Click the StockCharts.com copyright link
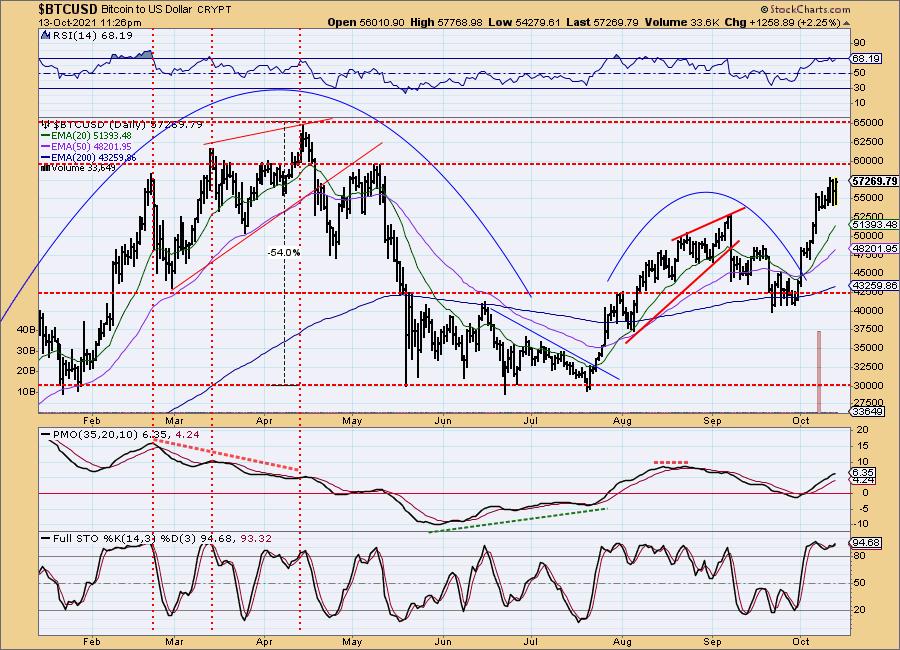900x650 pixels. coord(805,9)
